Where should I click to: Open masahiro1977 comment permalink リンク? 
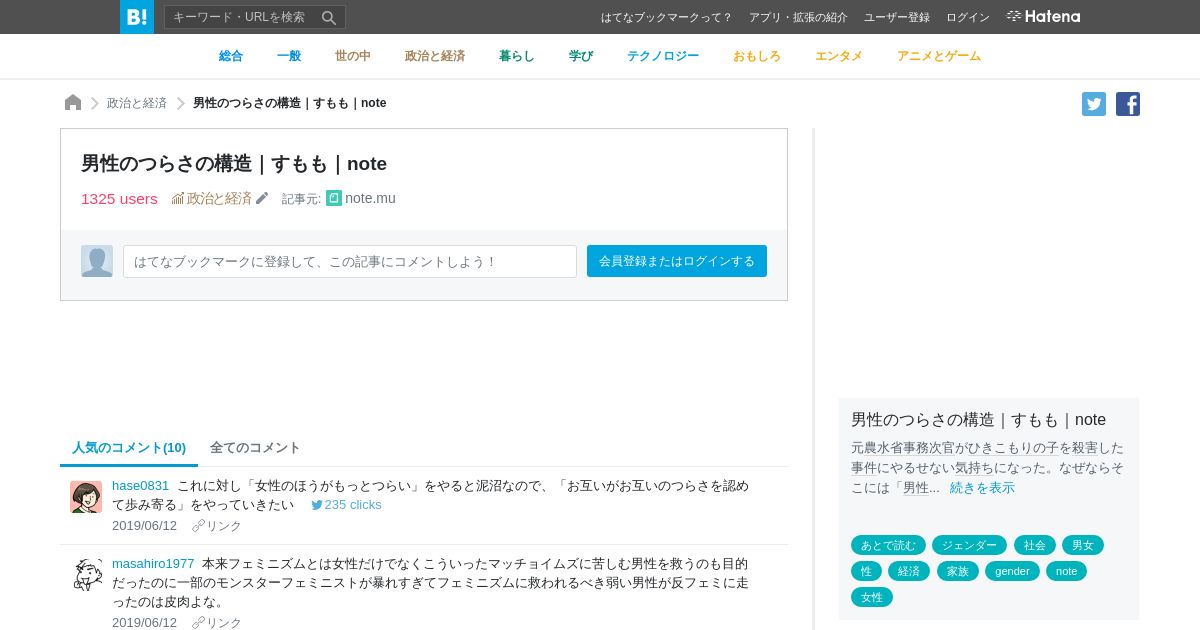(x=217, y=623)
